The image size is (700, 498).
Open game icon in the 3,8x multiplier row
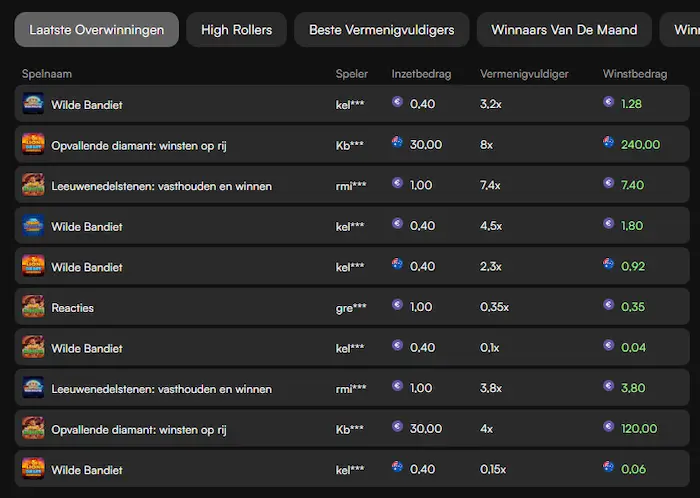click(x=33, y=388)
